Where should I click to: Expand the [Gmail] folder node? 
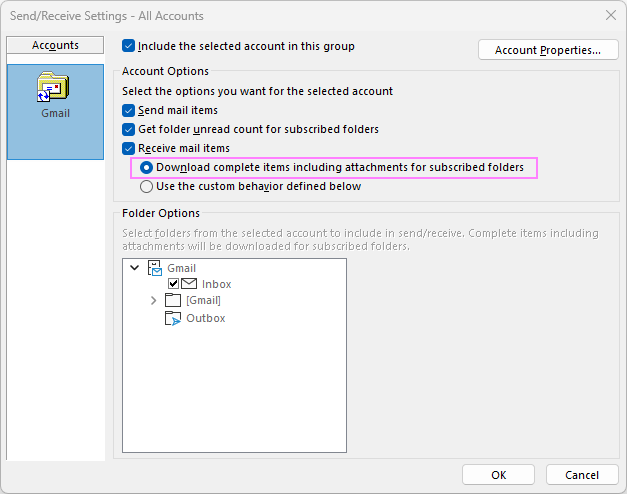[154, 300]
